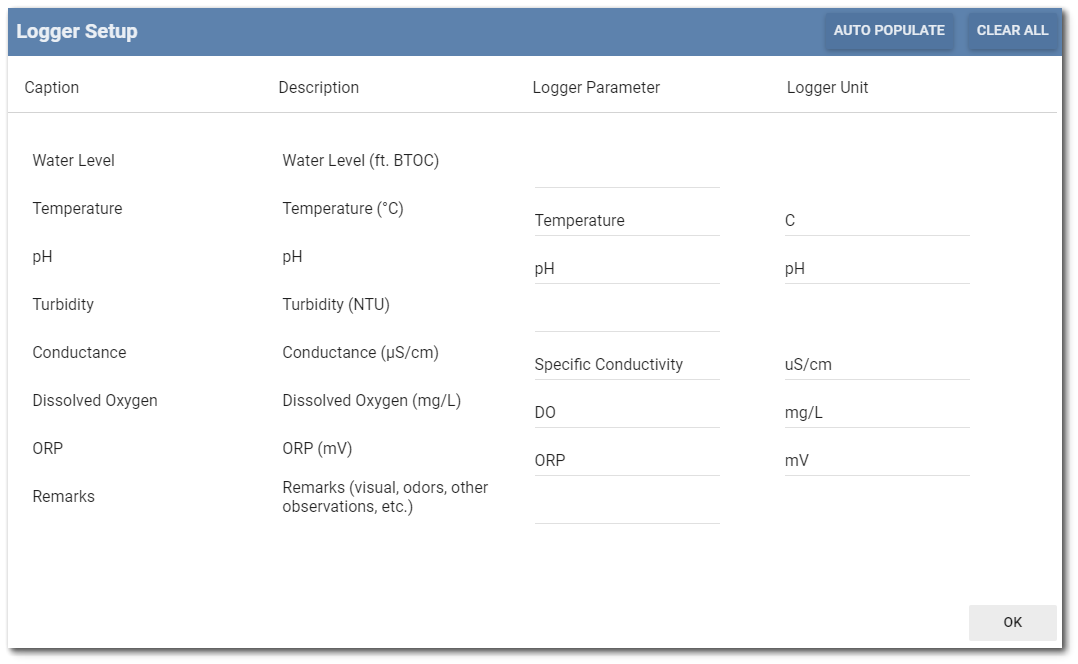1078x664 pixels.
Task: Click the Logger Parameter column header
Action: [596, 87]
